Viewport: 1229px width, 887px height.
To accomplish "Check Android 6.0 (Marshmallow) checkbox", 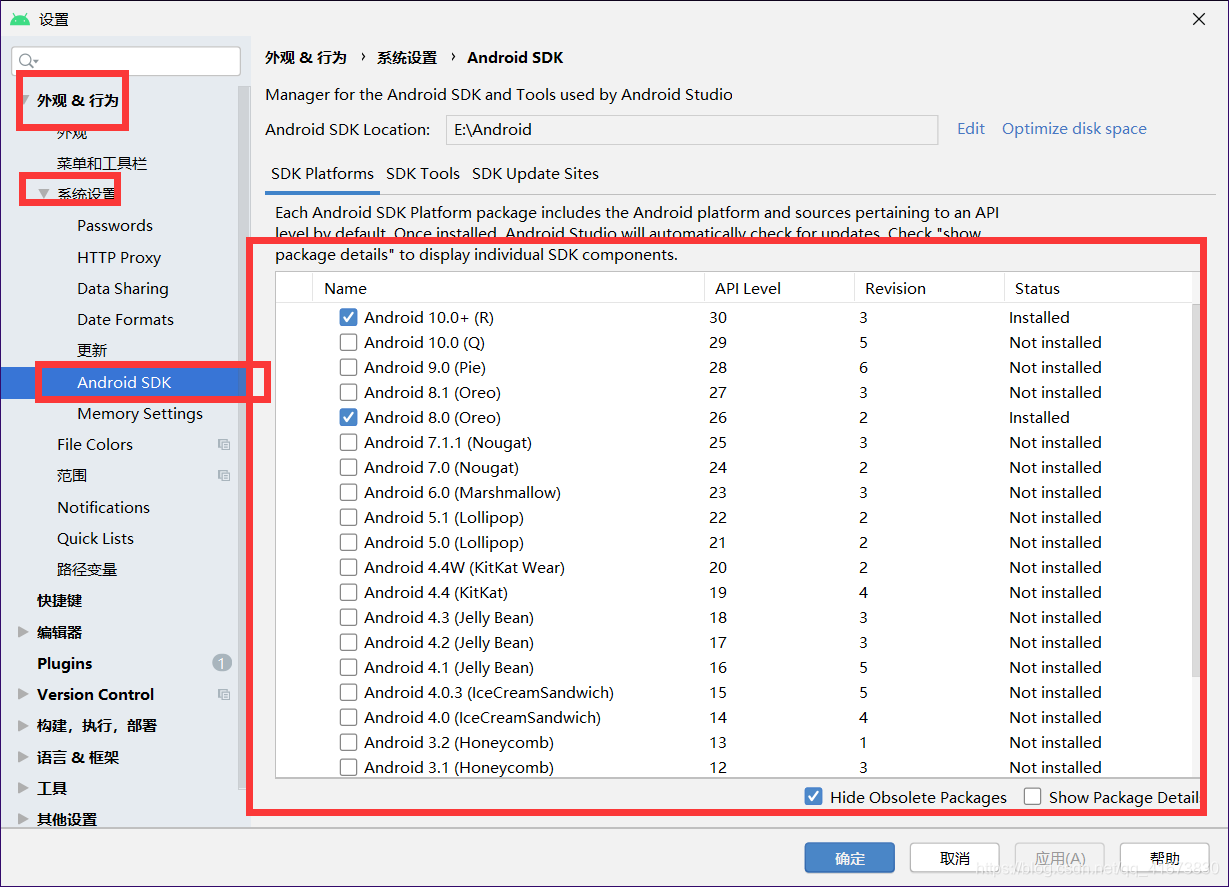I will tap(348, 493).
